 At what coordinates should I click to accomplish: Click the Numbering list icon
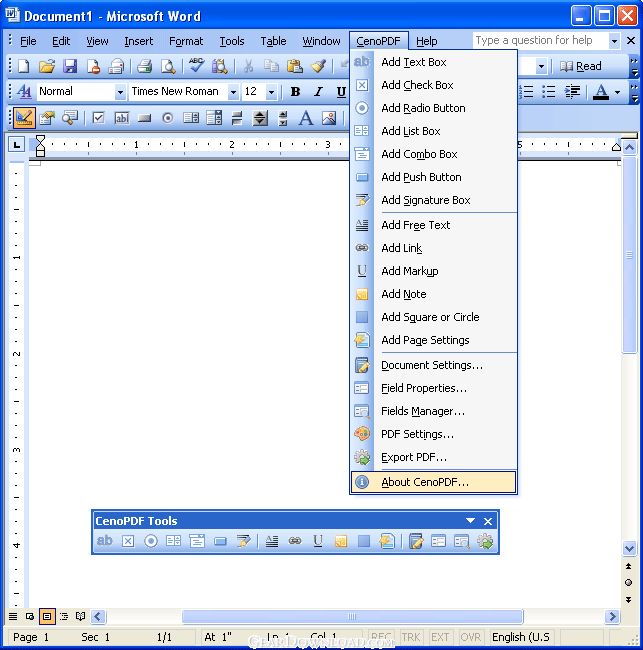tap(527, 92)
